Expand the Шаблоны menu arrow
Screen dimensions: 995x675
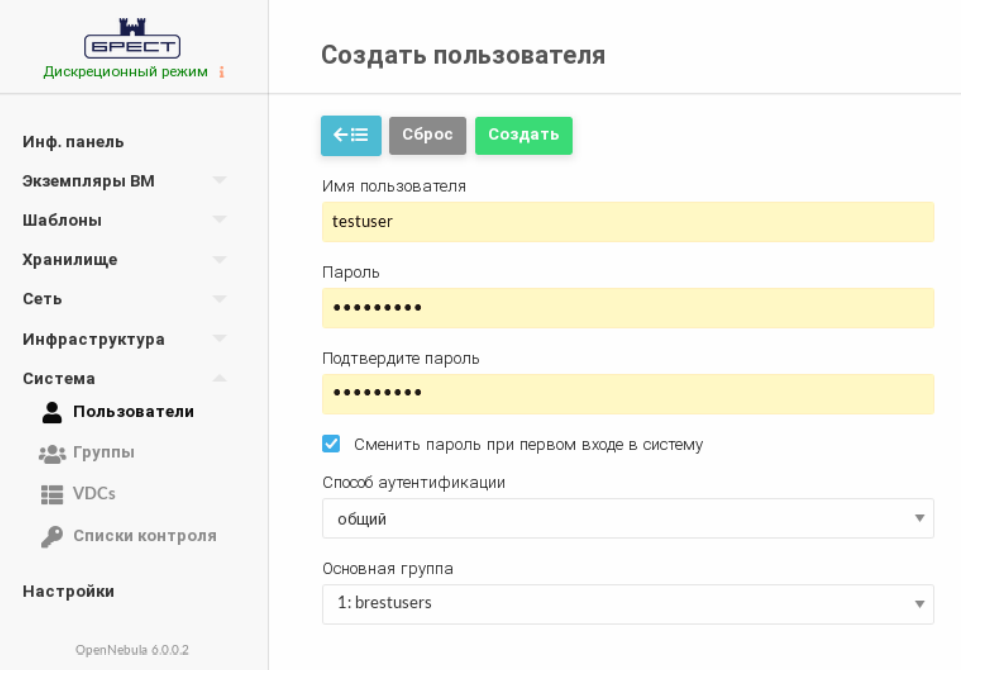click(220, 220)
